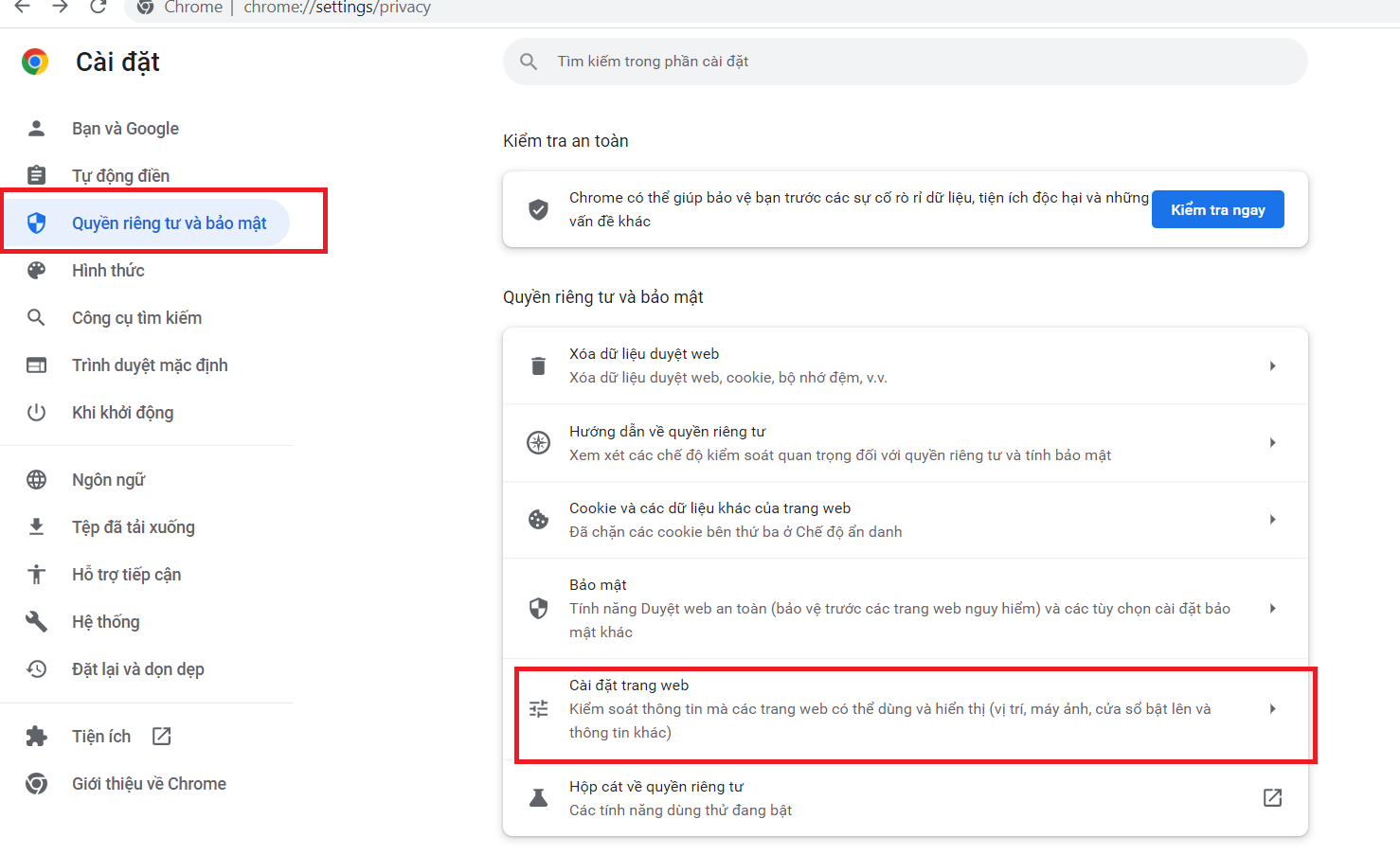Expand the Cookie và các dữ liệu khác arrow
The width and height of the screenshot is (1400, 855).
1272,519
